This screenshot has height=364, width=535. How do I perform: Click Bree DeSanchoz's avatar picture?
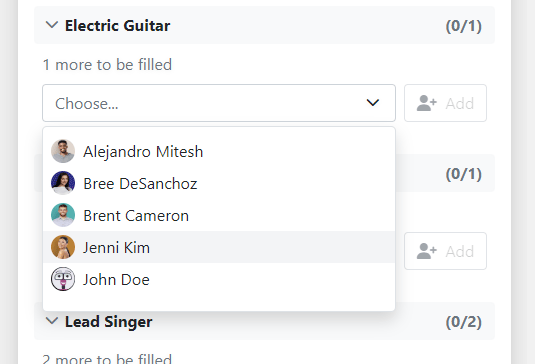[x=63, y=183]
